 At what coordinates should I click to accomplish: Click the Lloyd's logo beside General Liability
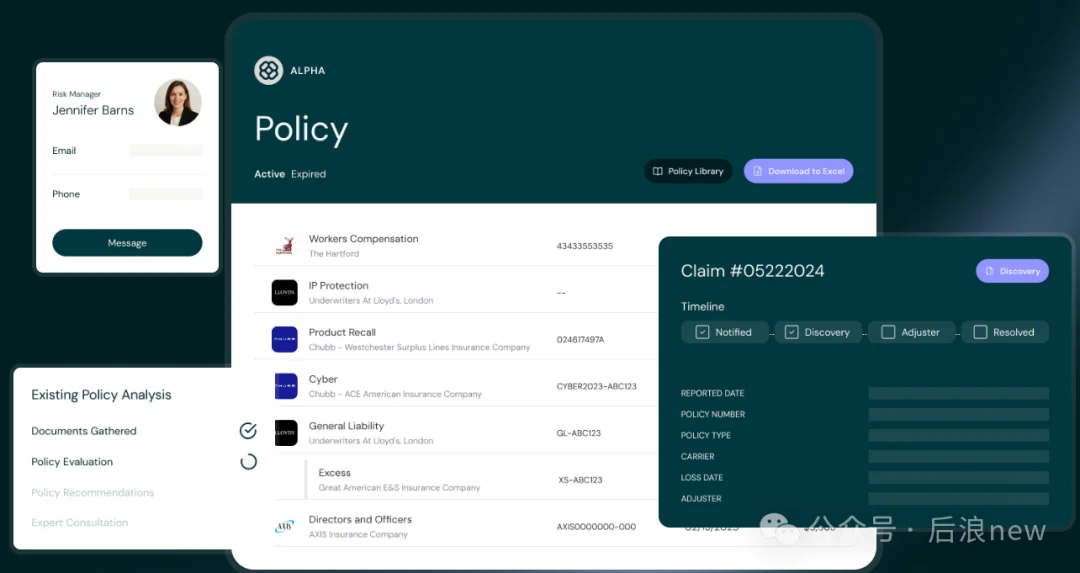pos(286,433)
